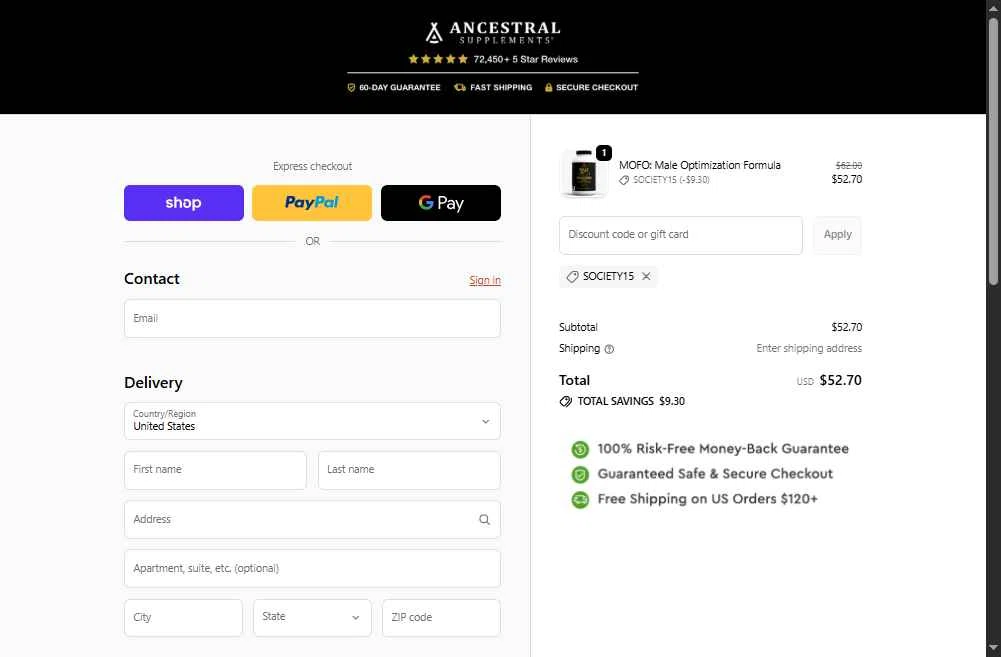Click the address search magnifier icon
The image size is (1001, 657).
485,520
